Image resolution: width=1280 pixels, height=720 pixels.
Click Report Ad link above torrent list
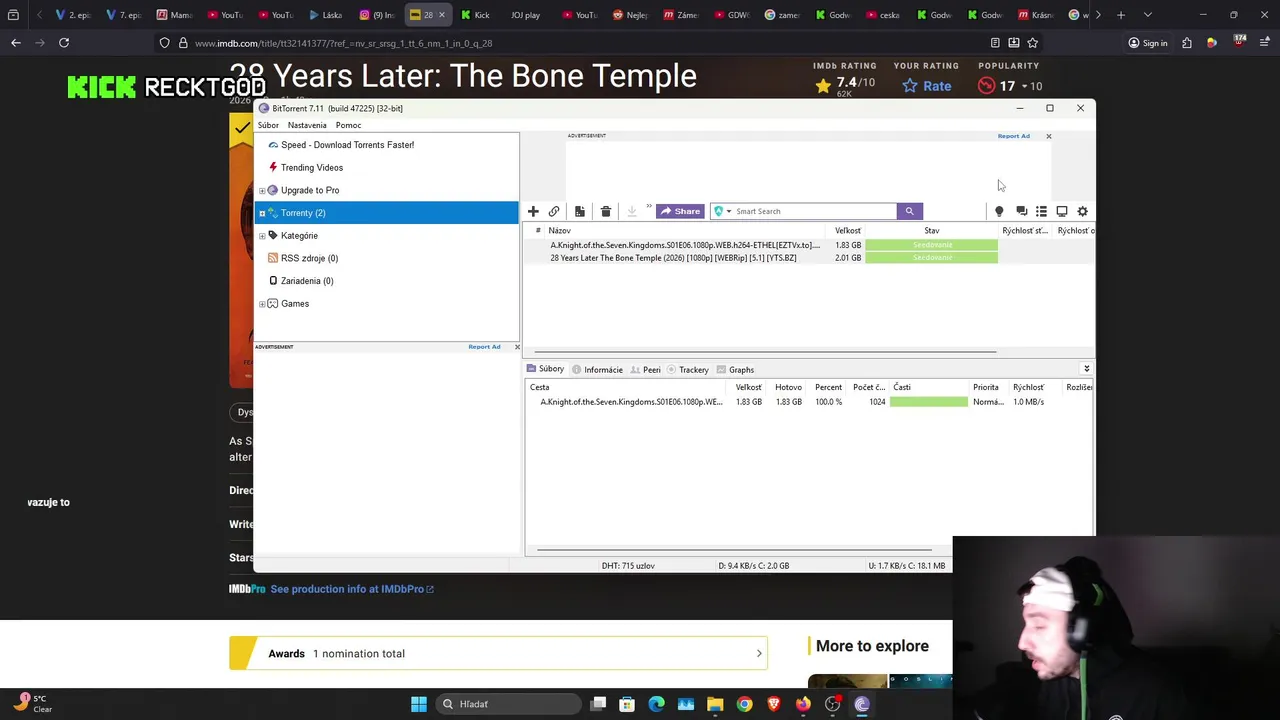[1013, 136]
